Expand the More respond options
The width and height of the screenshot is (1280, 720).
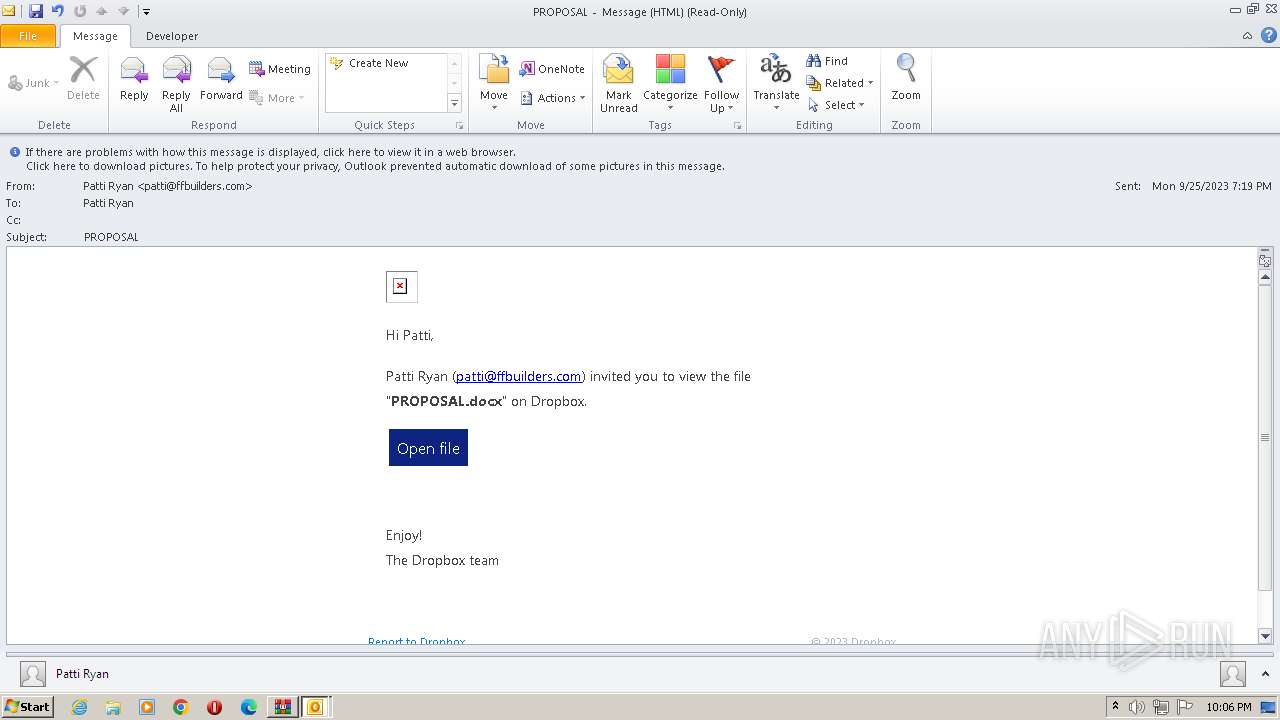click(x=277, y=98)
